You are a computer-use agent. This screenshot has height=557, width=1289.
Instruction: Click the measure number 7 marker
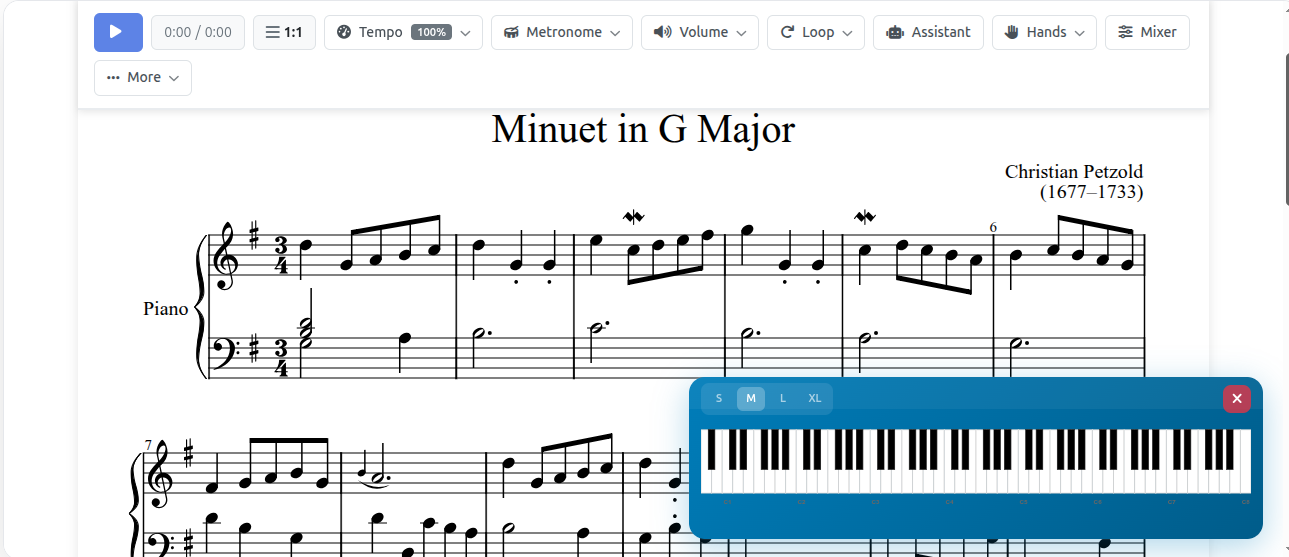click(148, 445)
